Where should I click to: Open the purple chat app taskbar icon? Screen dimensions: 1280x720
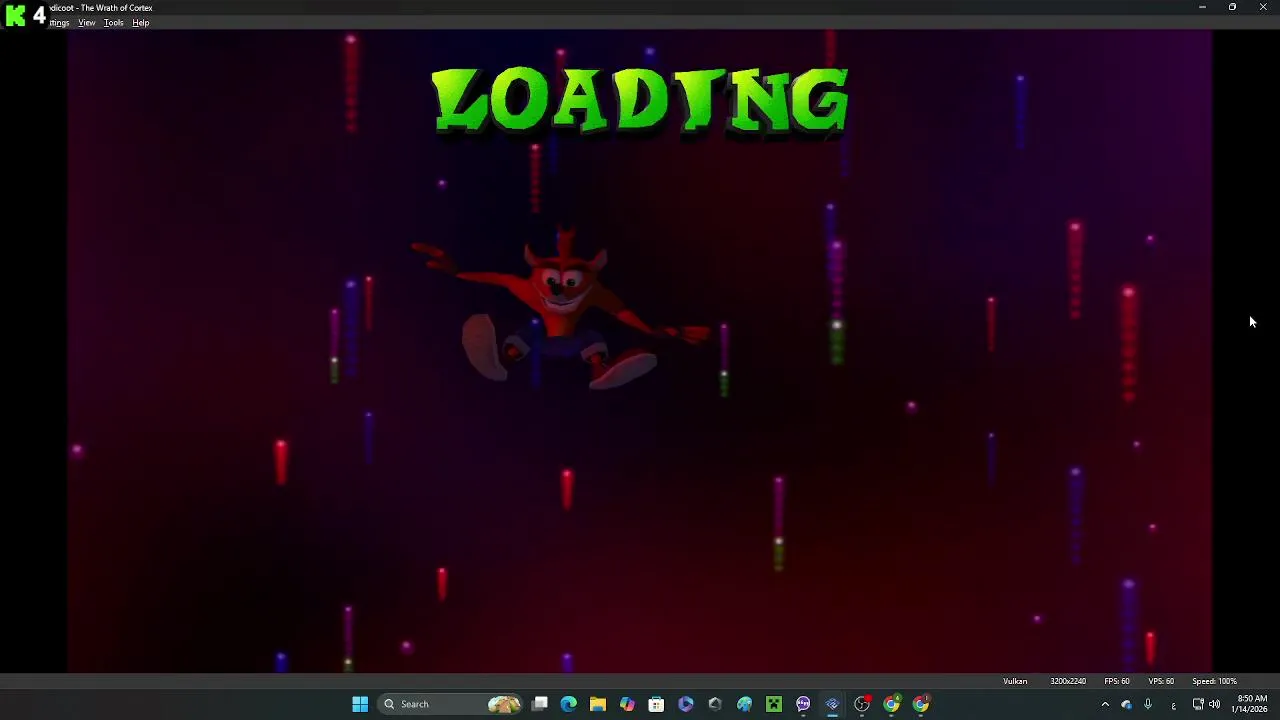coord(803,704)
